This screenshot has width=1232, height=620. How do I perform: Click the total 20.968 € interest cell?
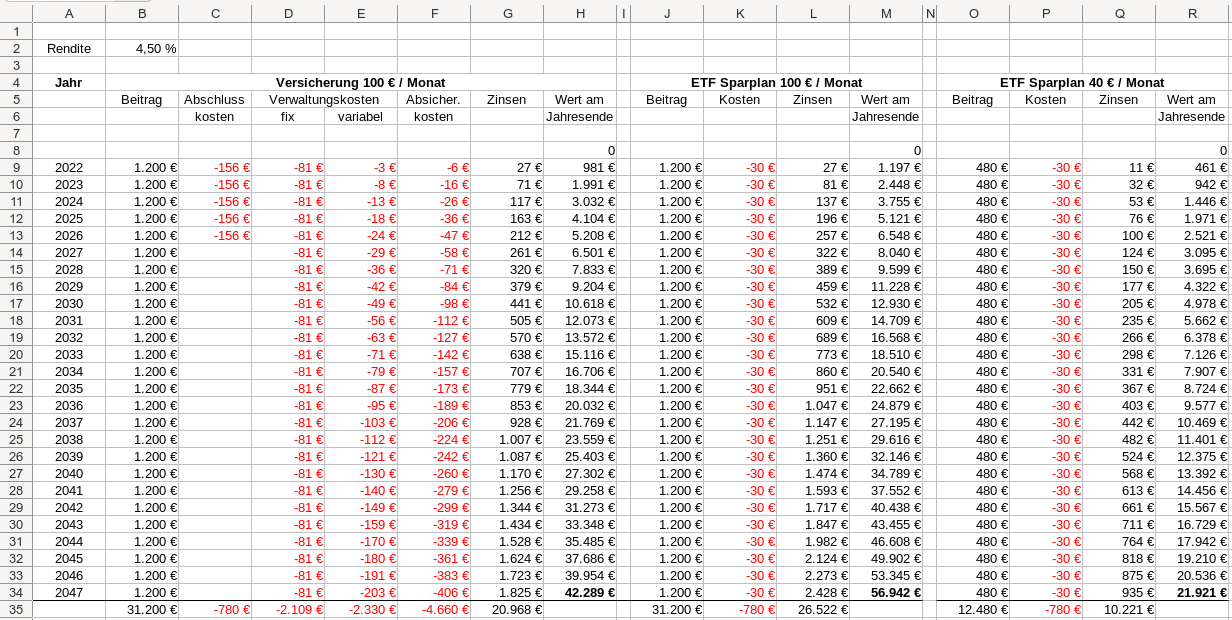(507, 609)
